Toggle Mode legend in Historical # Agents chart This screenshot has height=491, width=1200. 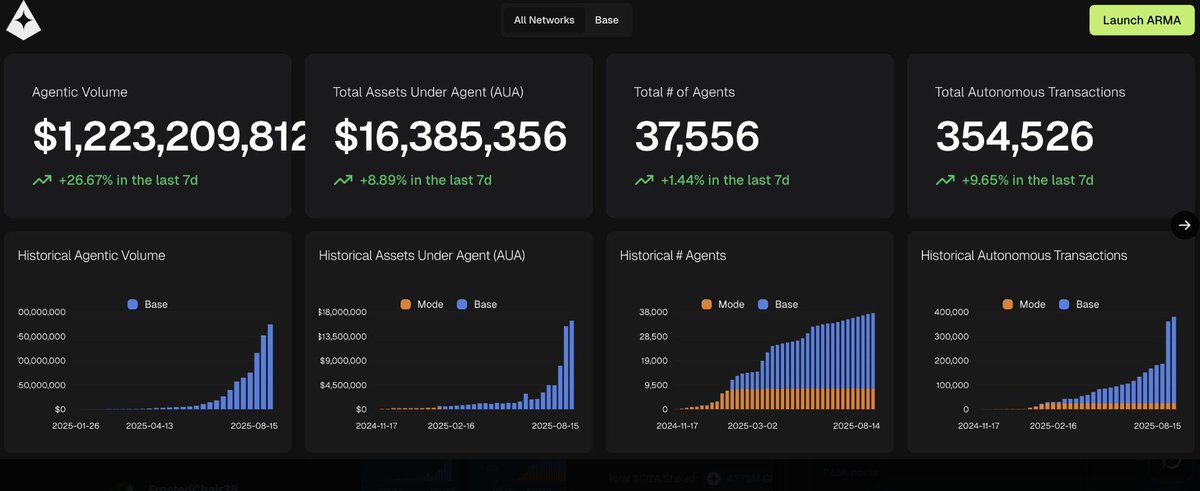tap(722, 304)
